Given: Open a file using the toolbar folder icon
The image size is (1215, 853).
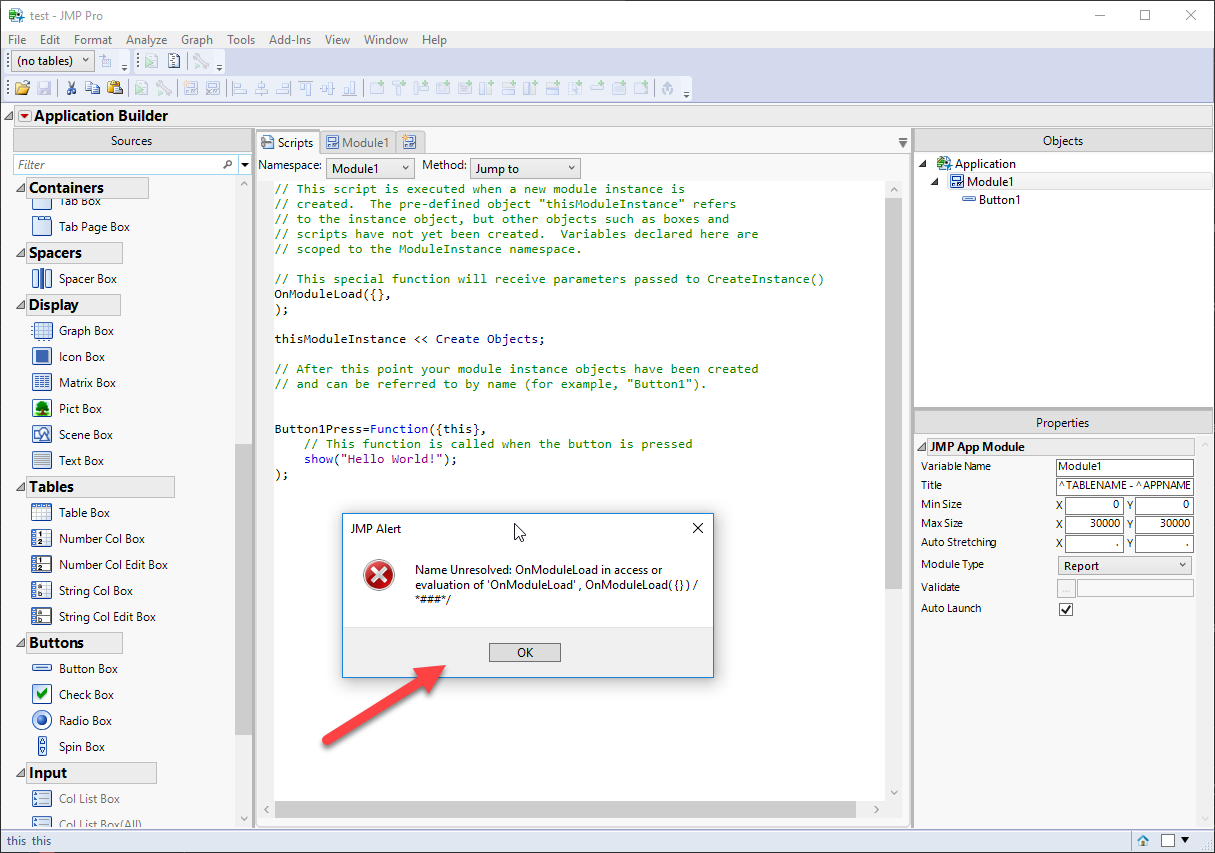Looking at the screenshot, I should tap(22, 88).
